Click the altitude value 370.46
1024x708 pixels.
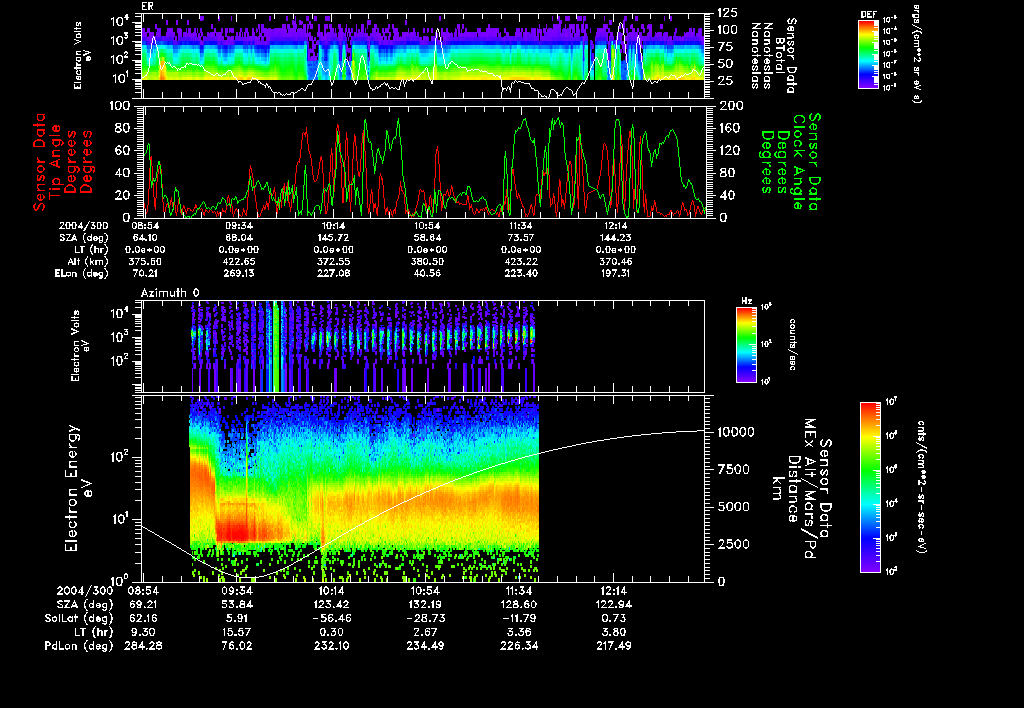tap(614, 262)
